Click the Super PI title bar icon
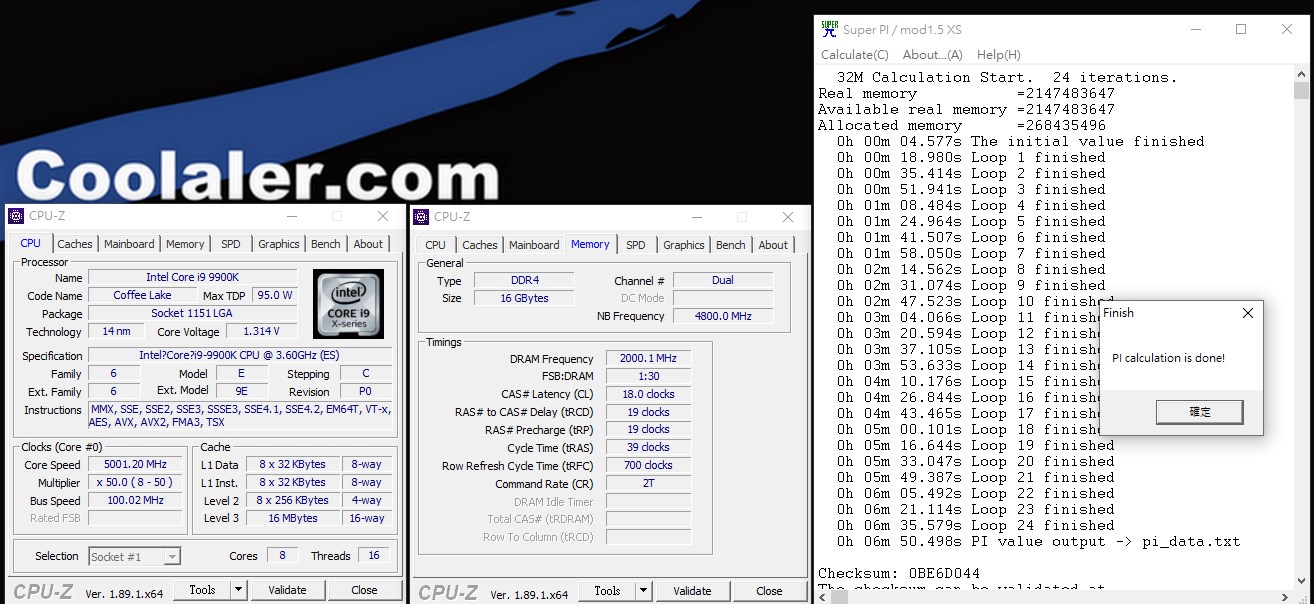The image size is (1314, 604). pyautogui.click(x=829, y=30)
